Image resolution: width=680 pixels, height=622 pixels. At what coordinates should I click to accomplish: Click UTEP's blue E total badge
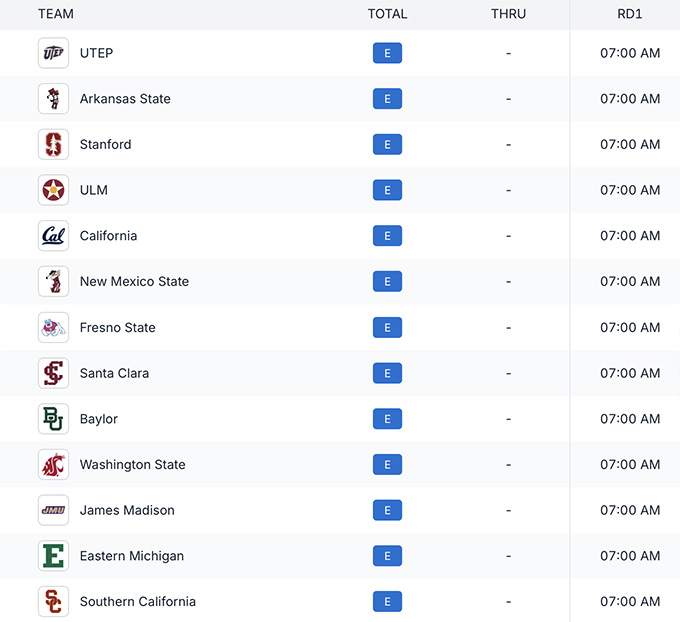[387, 53]
